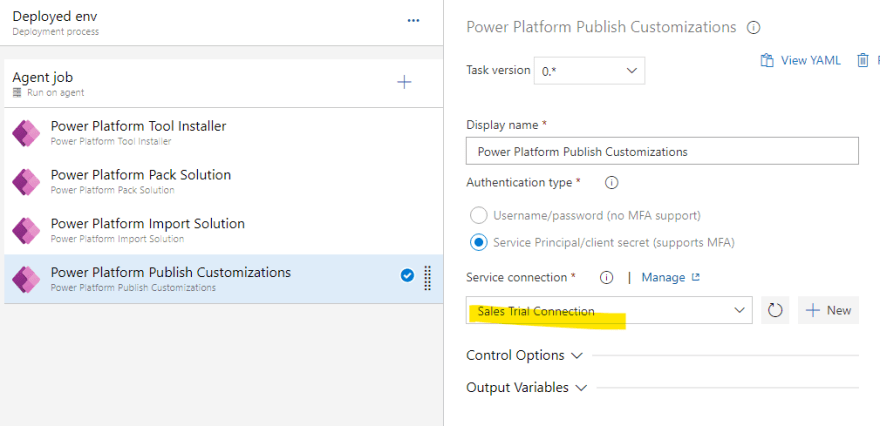
Task: Select the Deployed env stage header
Action: [x=223, y=22]
